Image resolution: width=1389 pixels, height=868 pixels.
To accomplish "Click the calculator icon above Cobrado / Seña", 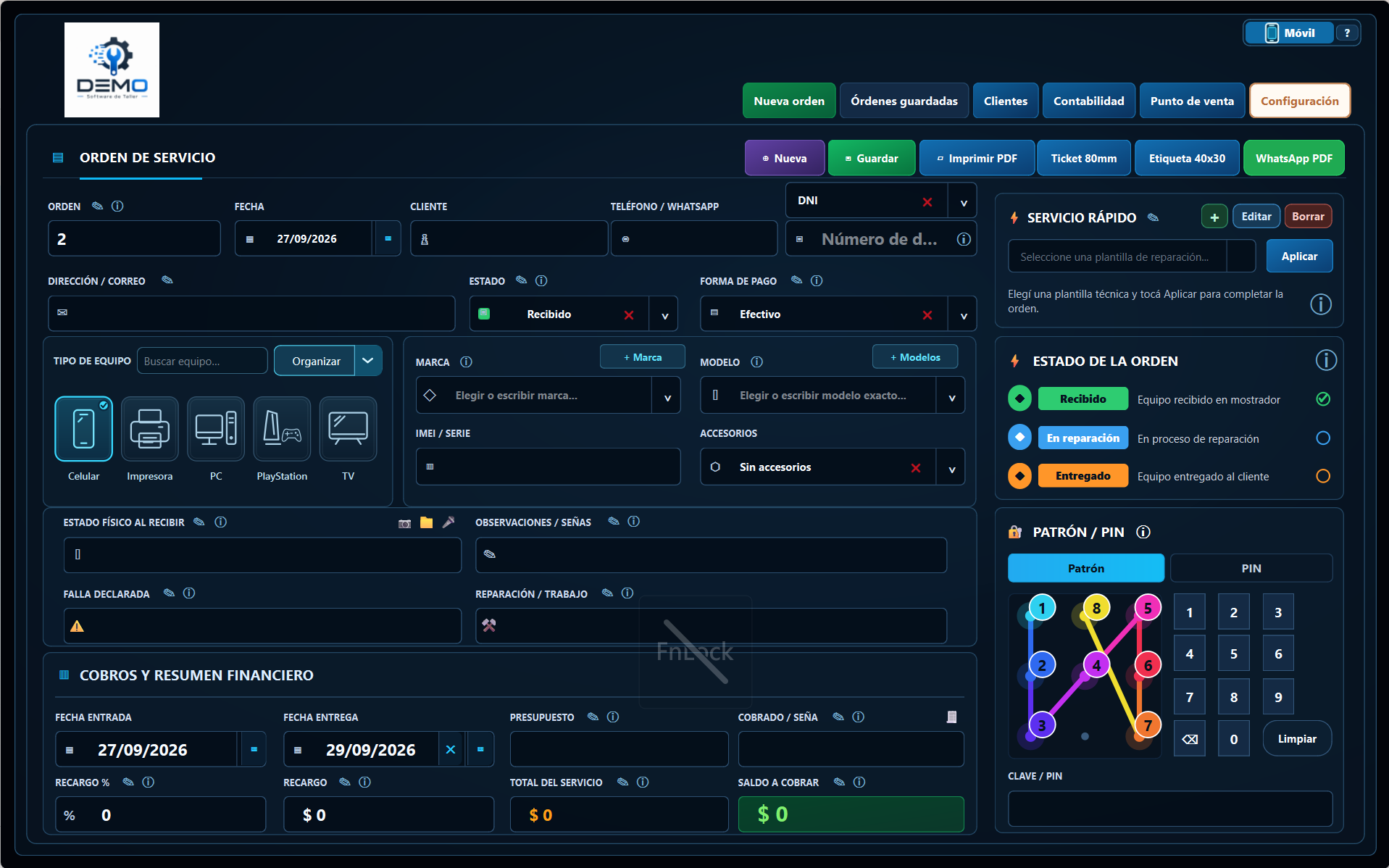I will click(x=951, y=717).
